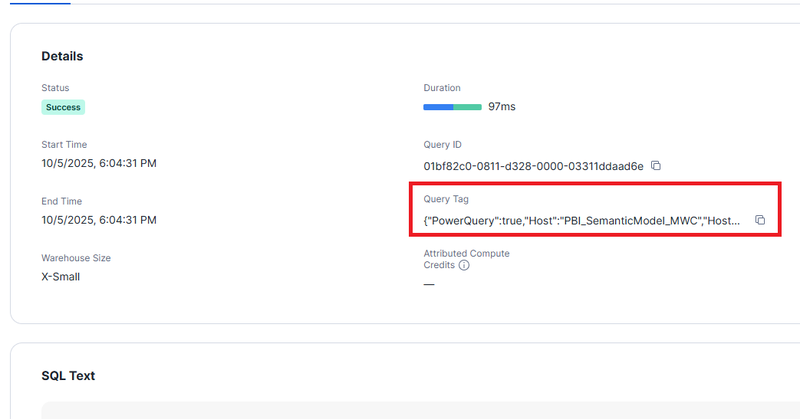
Task: Click the Attributed Compute Credits label
Action: (466, 259)
